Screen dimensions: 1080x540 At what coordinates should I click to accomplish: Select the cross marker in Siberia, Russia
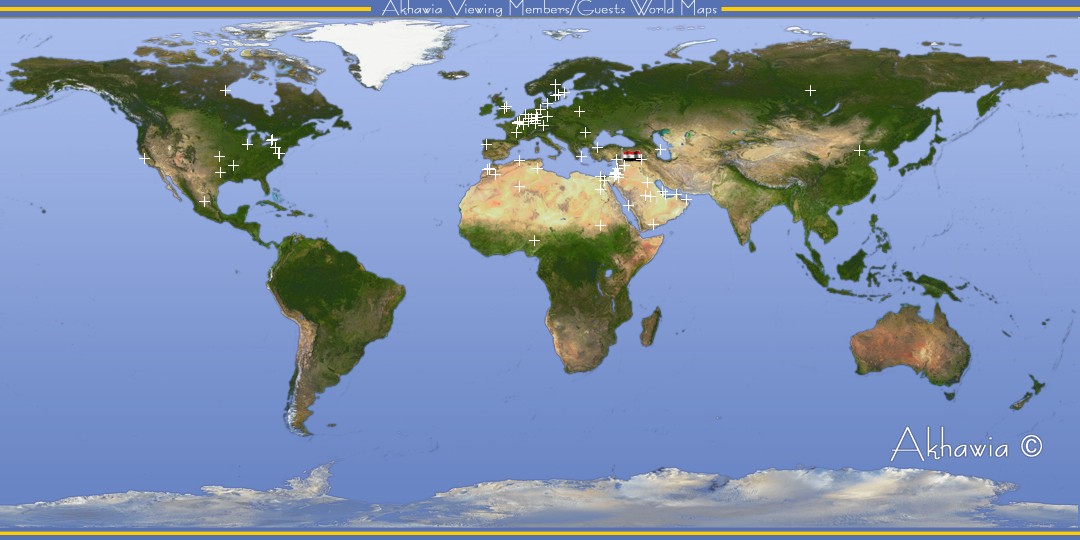(810, 90)
